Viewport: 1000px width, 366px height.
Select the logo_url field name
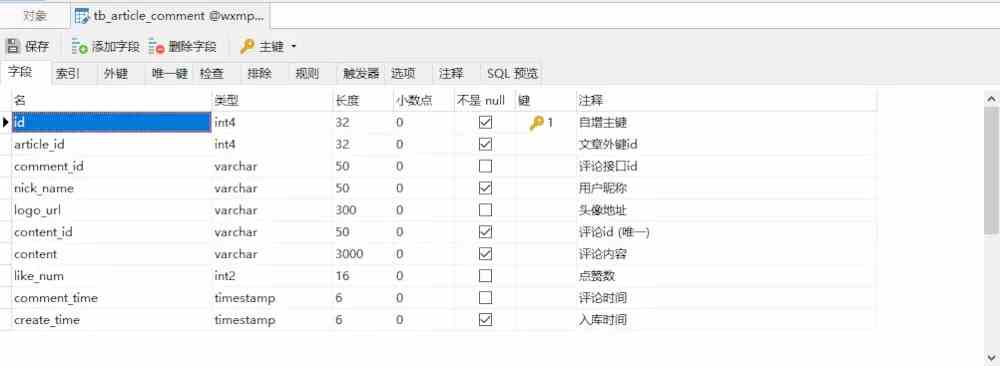(x=38, y=210)
